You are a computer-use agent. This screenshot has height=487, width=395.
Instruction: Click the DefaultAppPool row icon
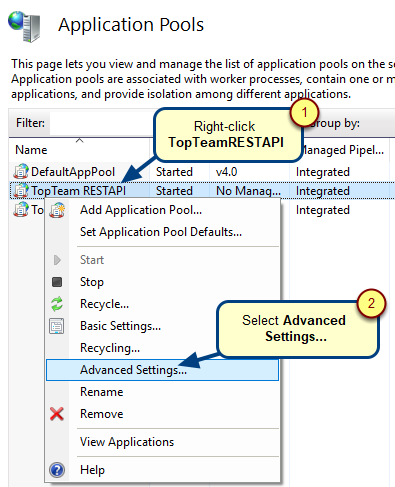tap(21, 172)
